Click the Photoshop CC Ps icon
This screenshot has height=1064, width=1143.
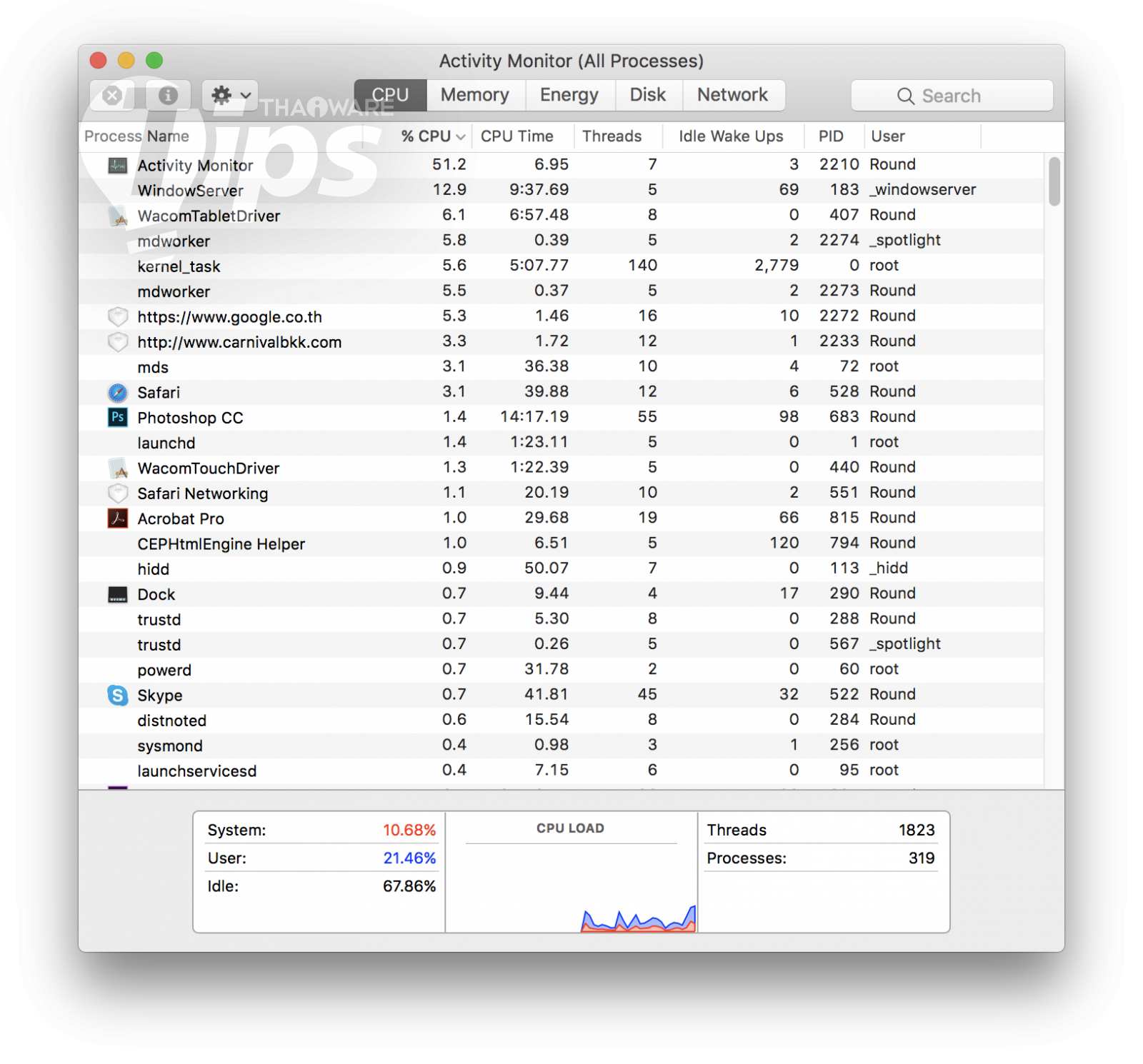(x=118, y=418)
